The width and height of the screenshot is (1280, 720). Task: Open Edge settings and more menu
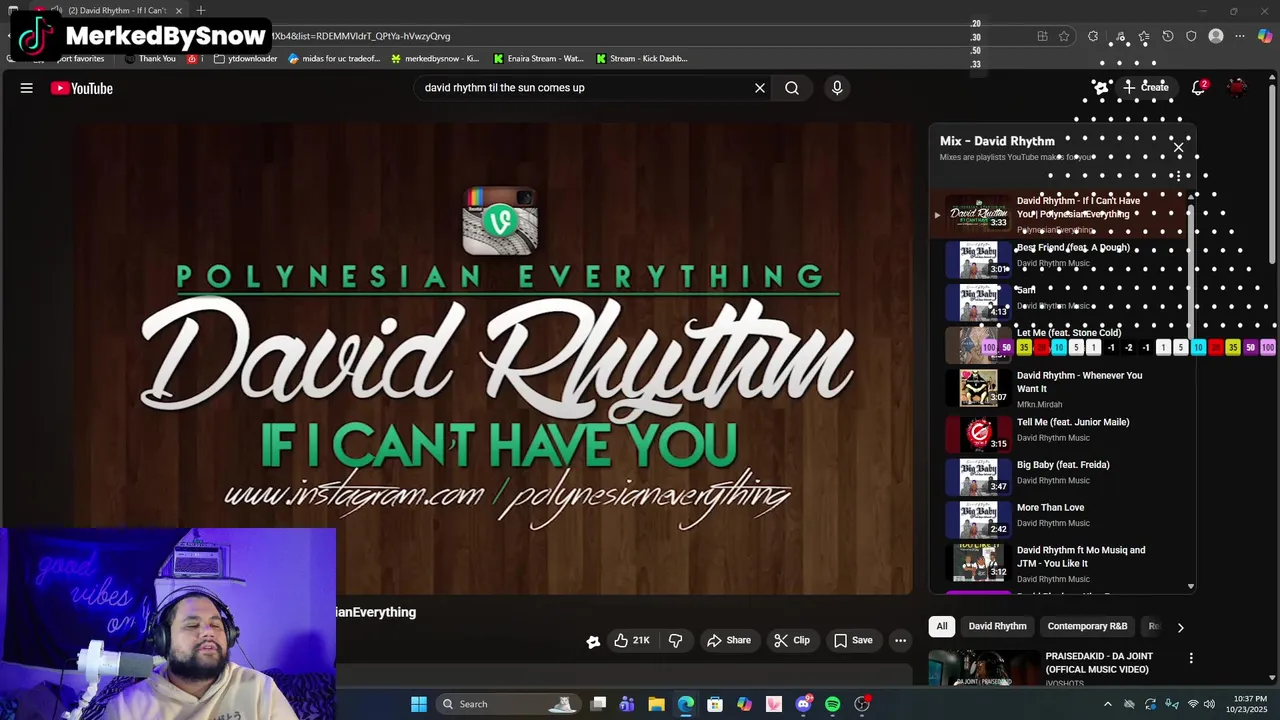1240,36
